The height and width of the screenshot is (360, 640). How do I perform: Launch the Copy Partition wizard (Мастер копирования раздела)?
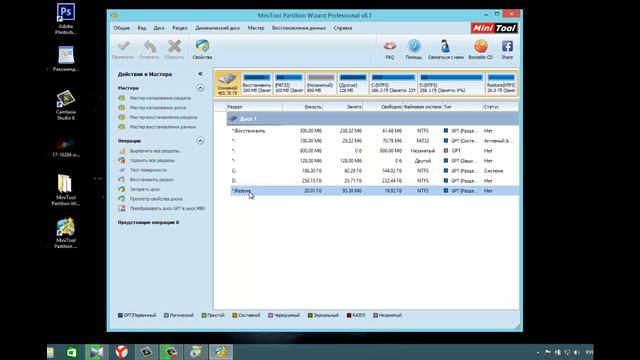tap(160, 98)
